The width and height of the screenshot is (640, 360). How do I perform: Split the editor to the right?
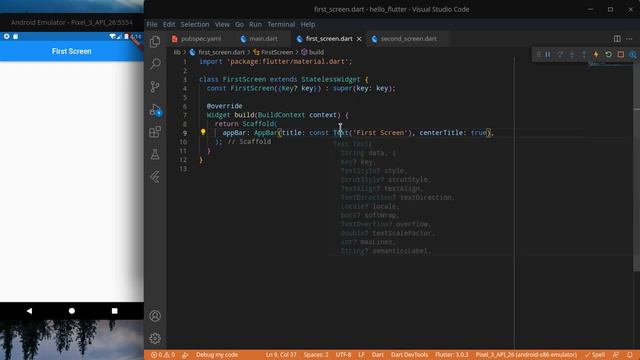click(617, 39)
